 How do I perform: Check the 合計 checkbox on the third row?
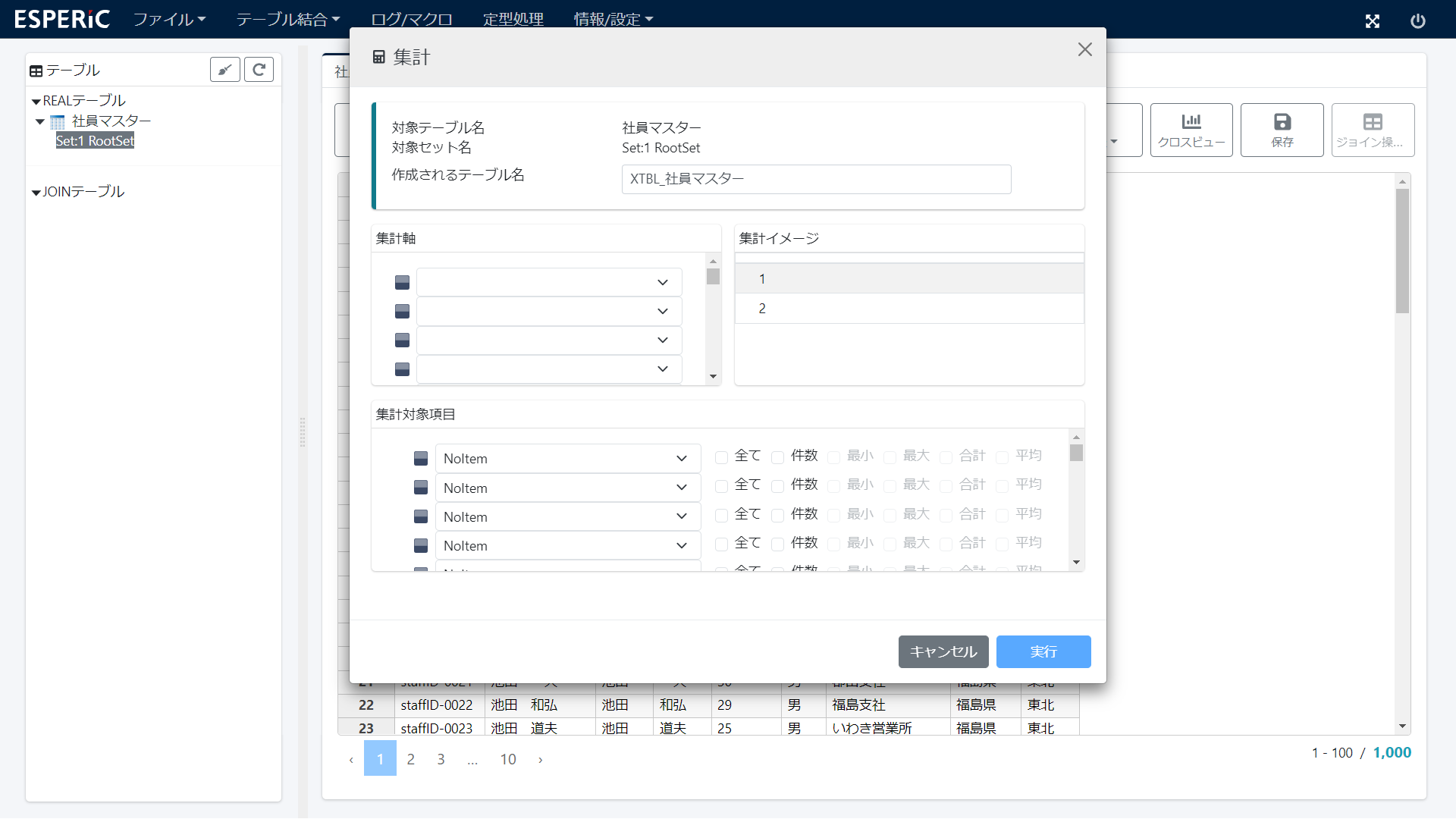point(945,514)
